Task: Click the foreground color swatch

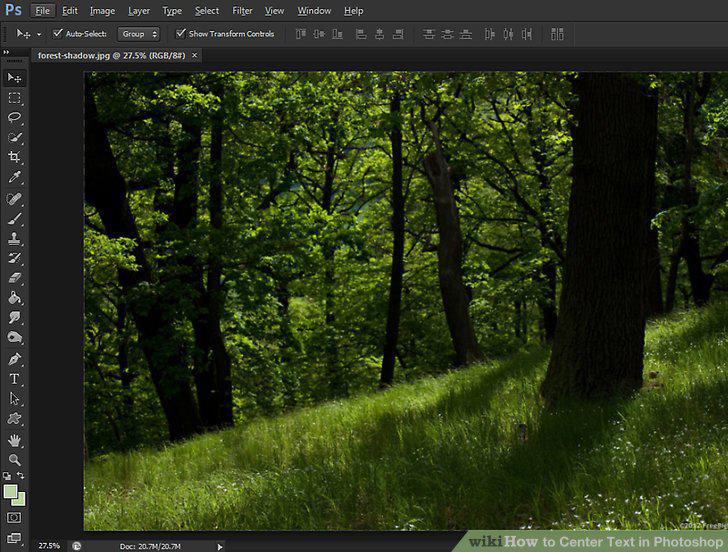Action: 10,492
